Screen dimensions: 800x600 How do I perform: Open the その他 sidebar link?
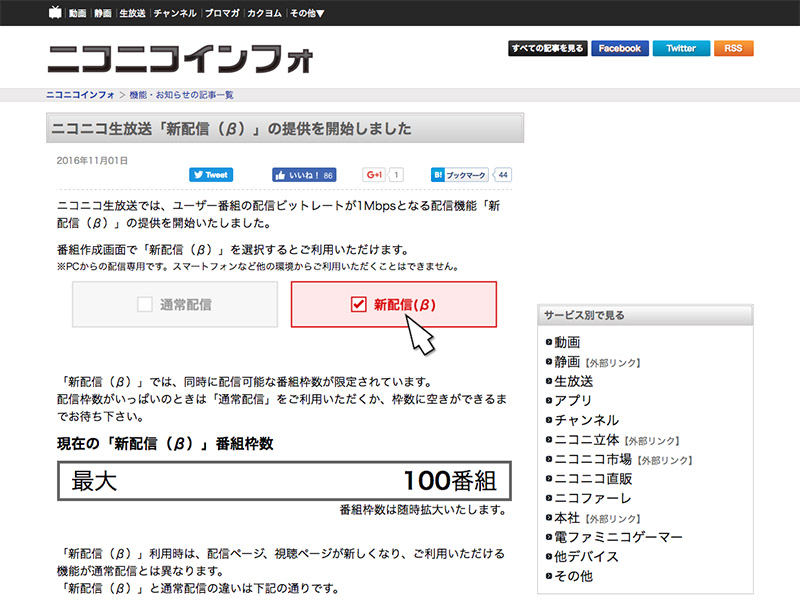coord(574,576)
